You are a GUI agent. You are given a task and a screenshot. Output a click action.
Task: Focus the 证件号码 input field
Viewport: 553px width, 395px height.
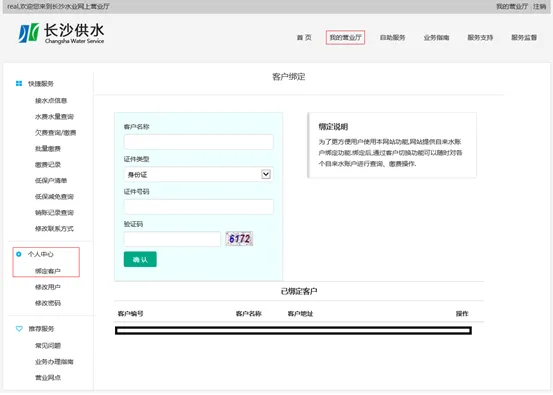coord(199,207)
